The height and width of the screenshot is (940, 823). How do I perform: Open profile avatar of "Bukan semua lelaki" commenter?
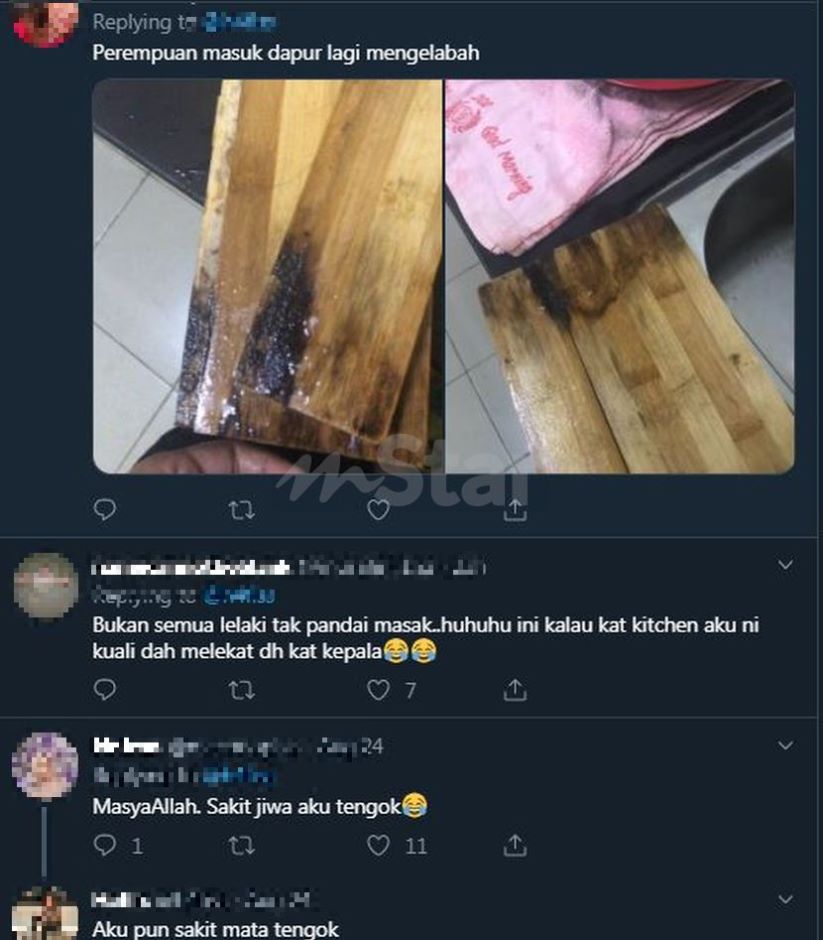(x=45, y=585)
